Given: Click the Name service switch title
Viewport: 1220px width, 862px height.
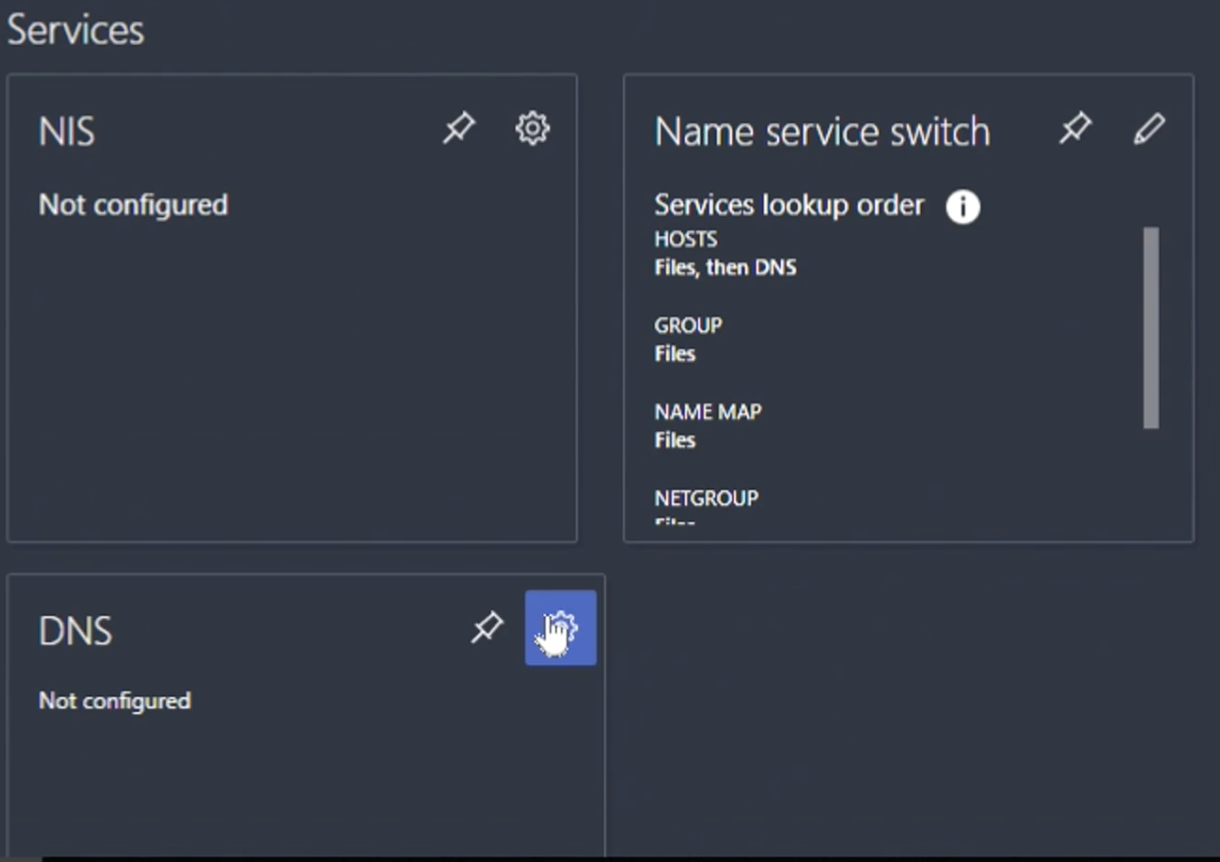Looking at the screenshot, I should click(822, 132).
